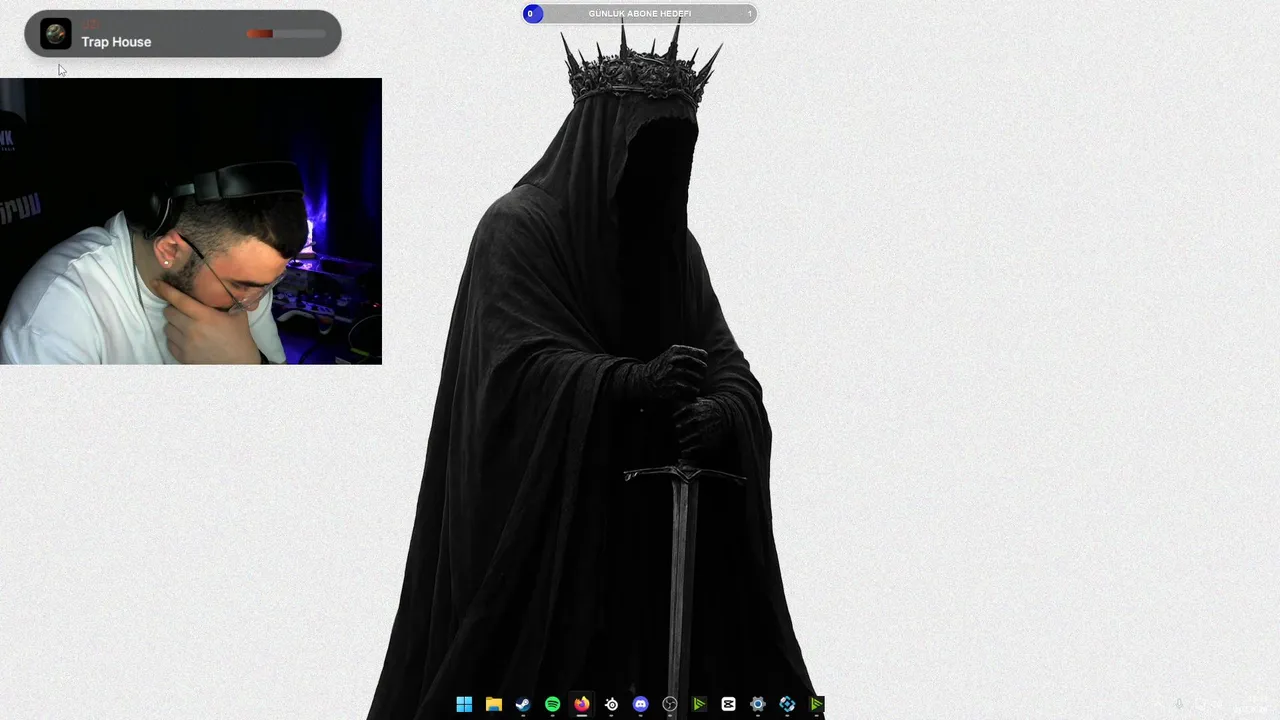This screenshot has width=1280, height=720.
Task: Click the album art in the Trap House widget
Action: pyautogui.click(x=55, y=34)
